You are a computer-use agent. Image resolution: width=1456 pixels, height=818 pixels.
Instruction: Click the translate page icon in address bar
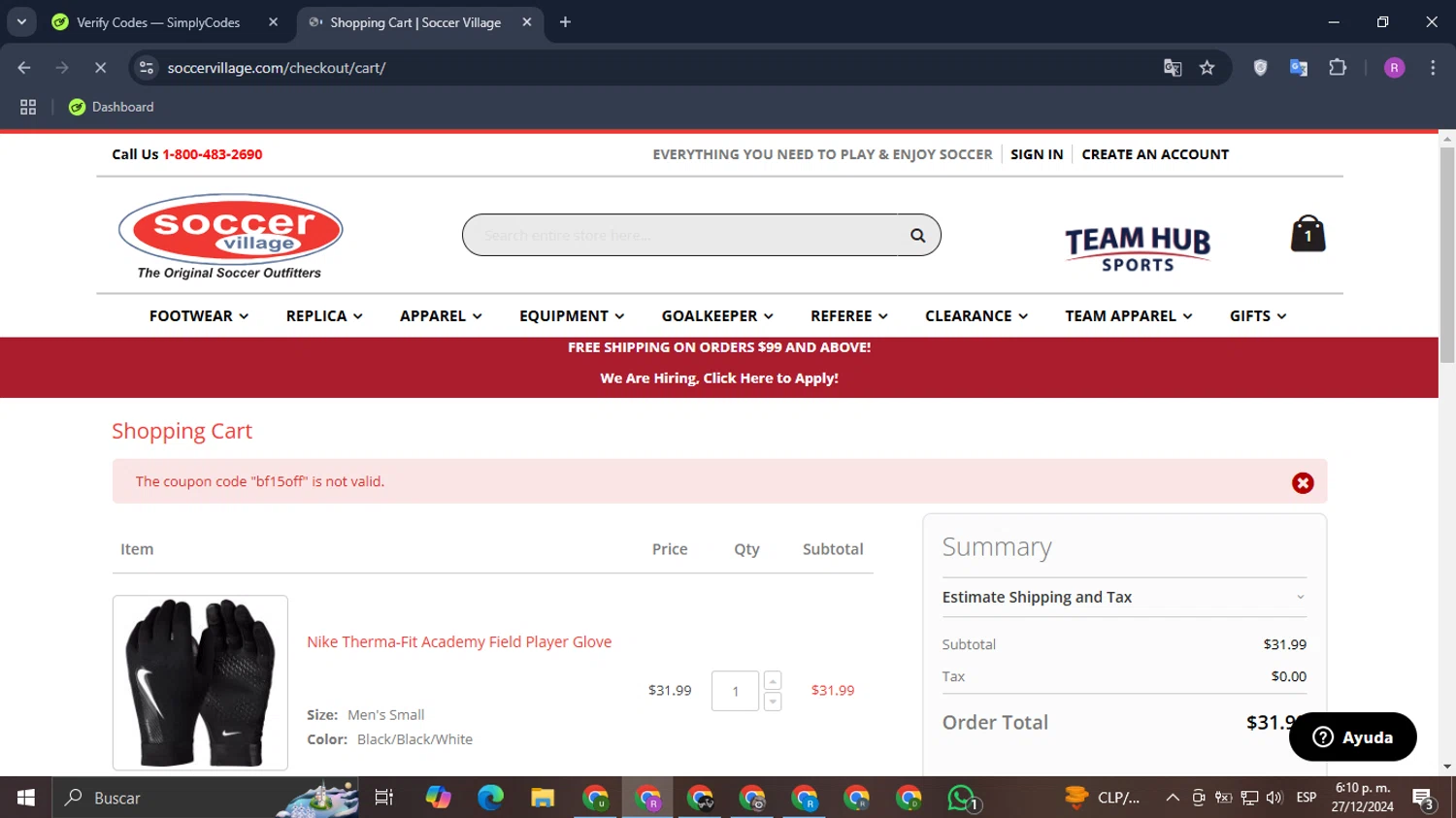point(1173,68)
